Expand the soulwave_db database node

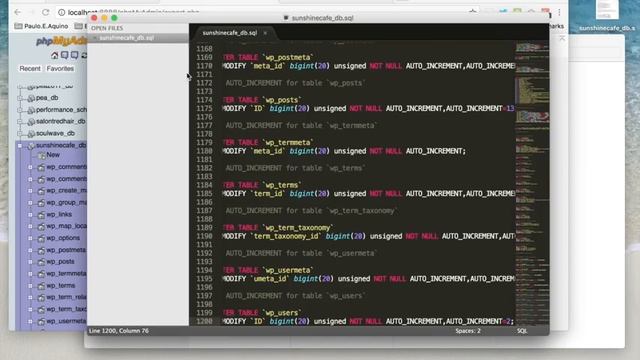pyautogui.click(x=20, y=133)
